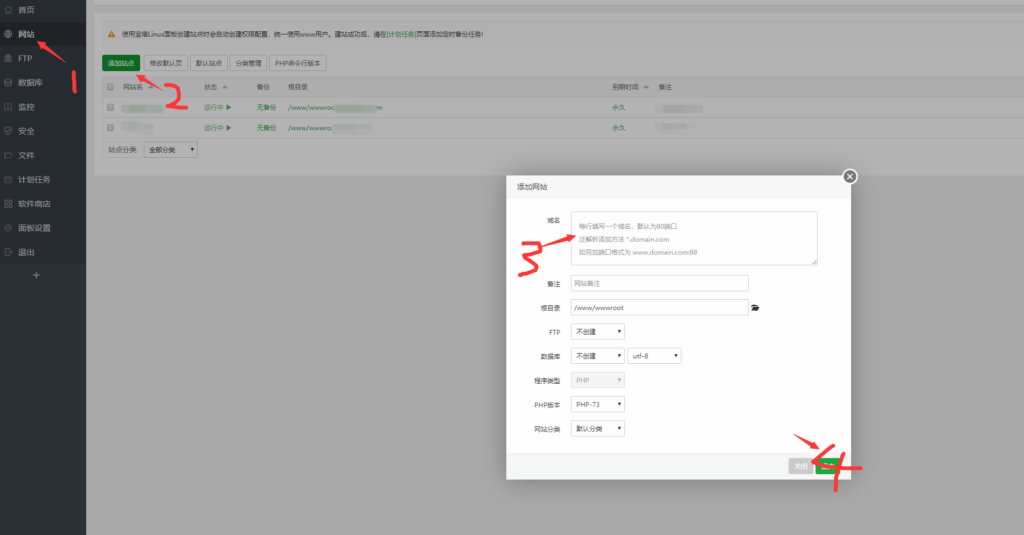Open the 数据库 database sidebar icon
This screenshot has width=1024, height=535.
pos(9,82)
